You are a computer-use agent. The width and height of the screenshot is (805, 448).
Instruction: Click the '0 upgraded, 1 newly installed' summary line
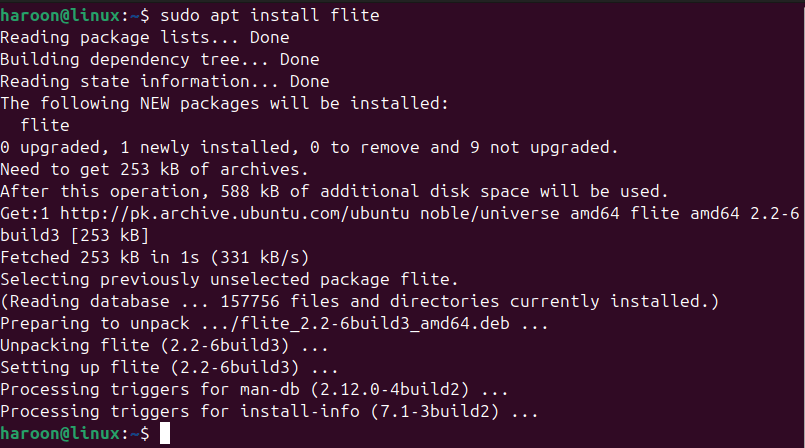[309, 147]
